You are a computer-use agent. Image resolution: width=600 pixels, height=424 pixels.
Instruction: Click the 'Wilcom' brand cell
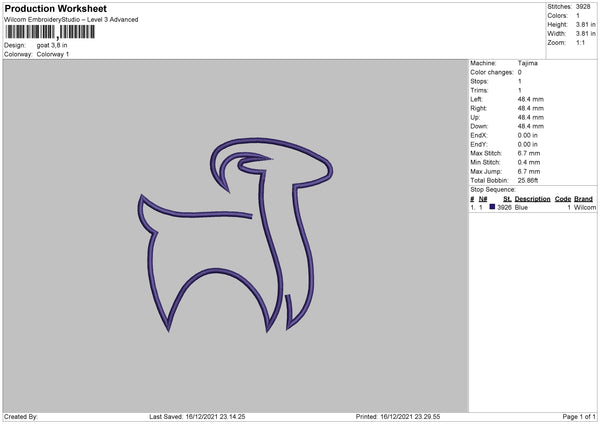585,207
